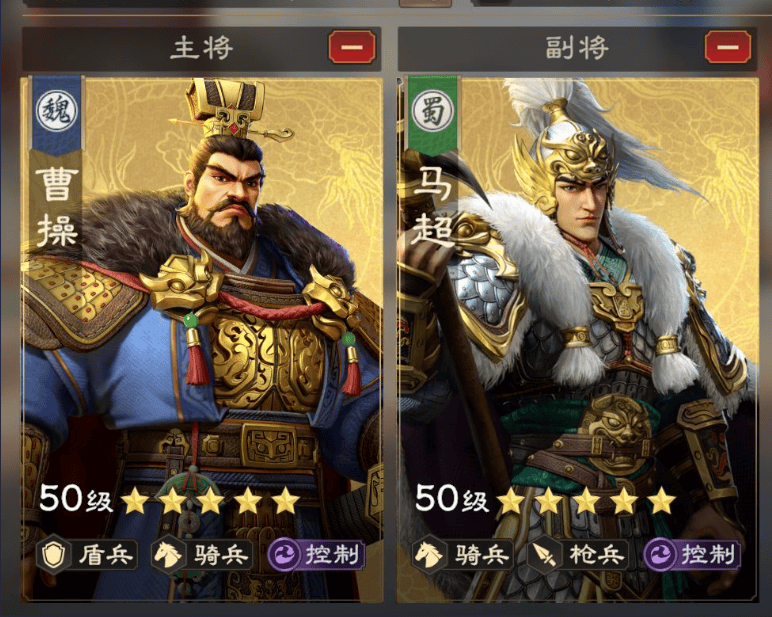Click Ma Chao's horse cavalry icon
772x617 pixels.
pyautogui.click(x=428, y=555)
